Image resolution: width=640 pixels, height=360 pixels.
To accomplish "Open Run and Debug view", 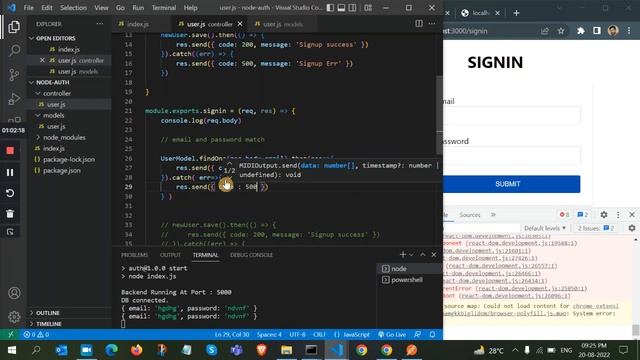I will 14,98.
